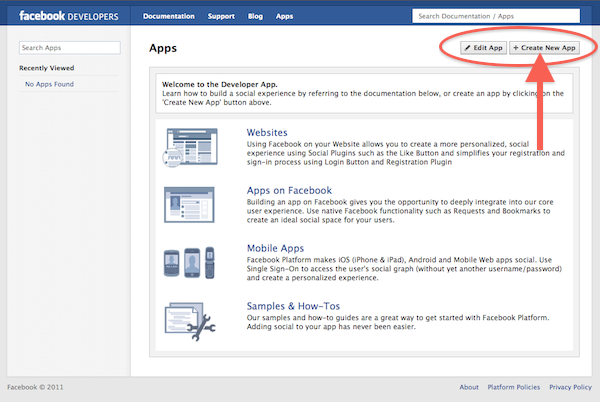This screenshot has width=600, height=402.
Task: Click the No Apps Found entry
Action: pyautogui.click(x=49, y=84)
